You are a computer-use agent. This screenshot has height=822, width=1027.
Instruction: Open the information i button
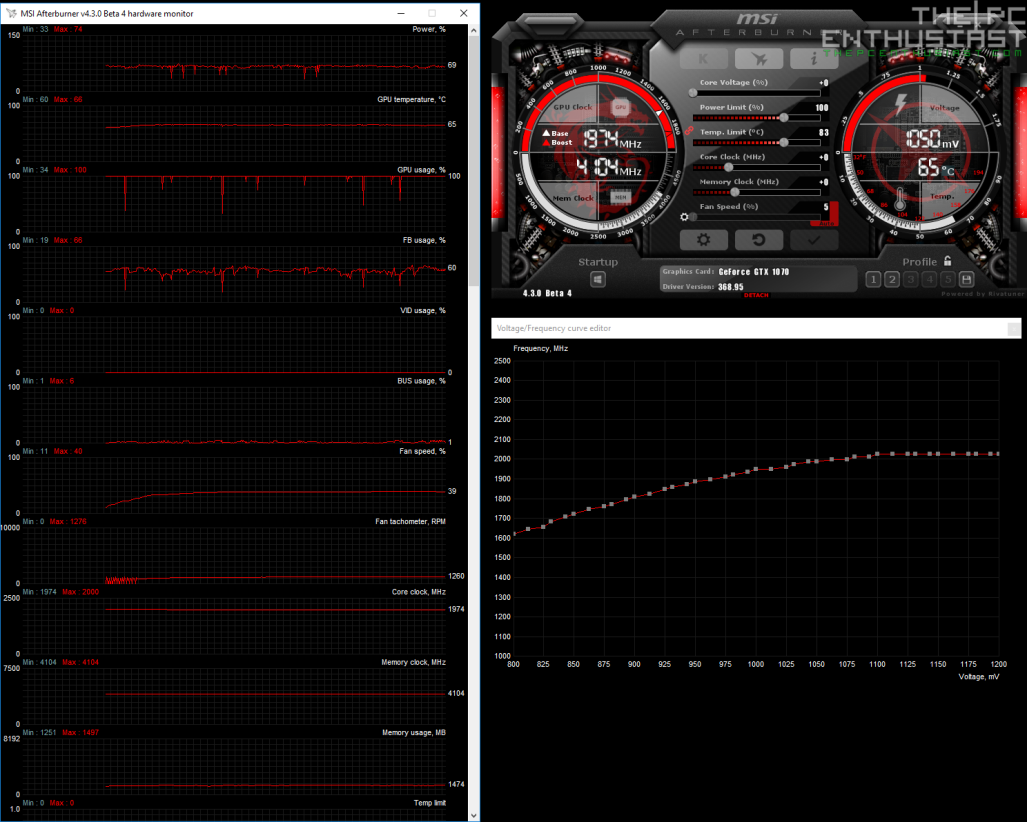(813, 58)
